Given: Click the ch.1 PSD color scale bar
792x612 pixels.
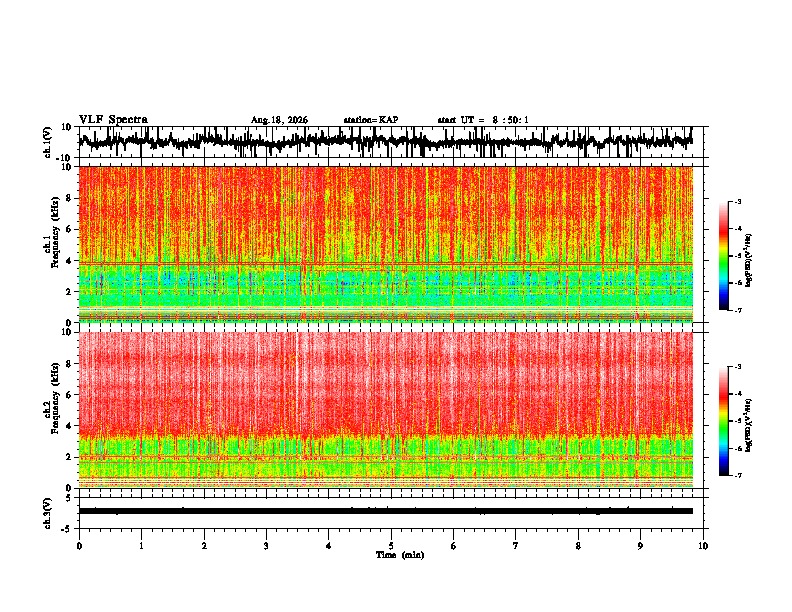Looking at the screenshot, I should click(x=723, y=256).
